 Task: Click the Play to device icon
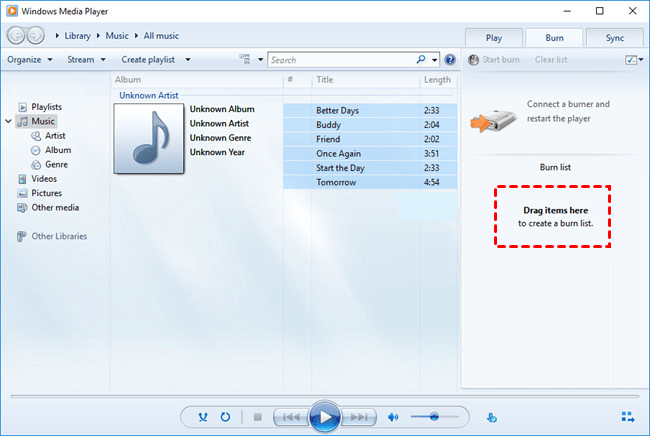click(x=492, y=417)
